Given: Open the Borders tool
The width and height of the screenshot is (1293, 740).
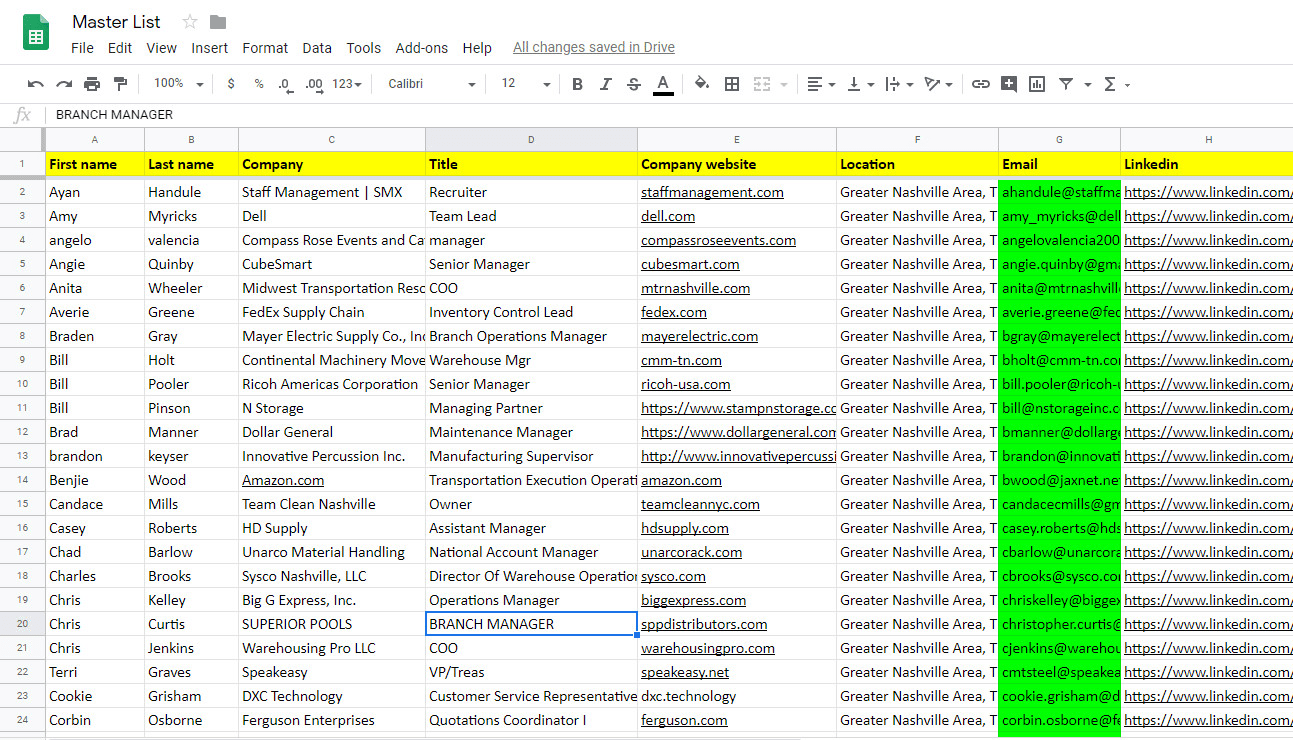Looking at the screenshot, I should 731,84.
